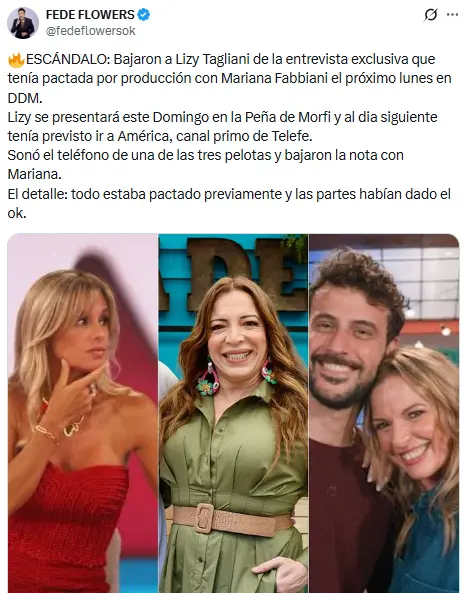
Task: Click the sentence starting Sonó el teléfono
Action: (205, 165)
